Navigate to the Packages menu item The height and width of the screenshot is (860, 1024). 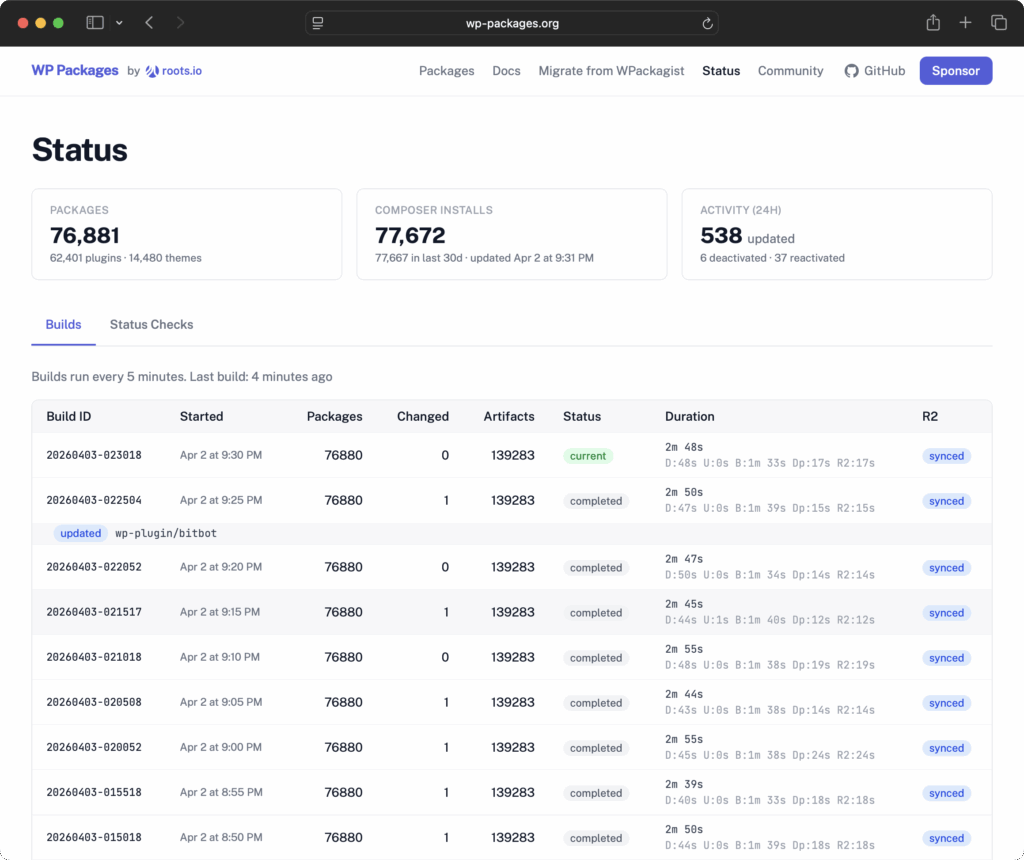[x=446, y=71]
